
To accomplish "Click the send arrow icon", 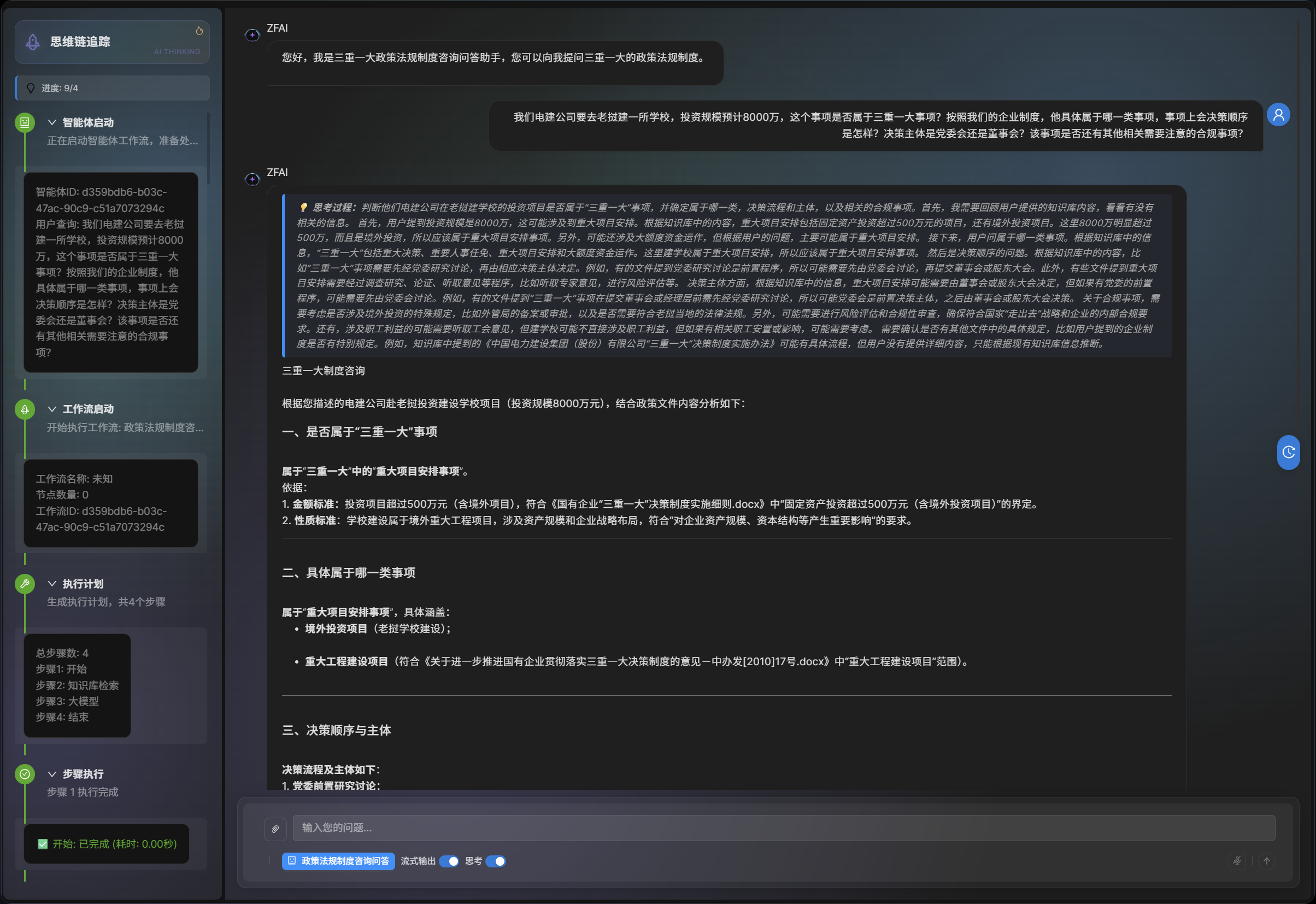I will (1267, 861).
